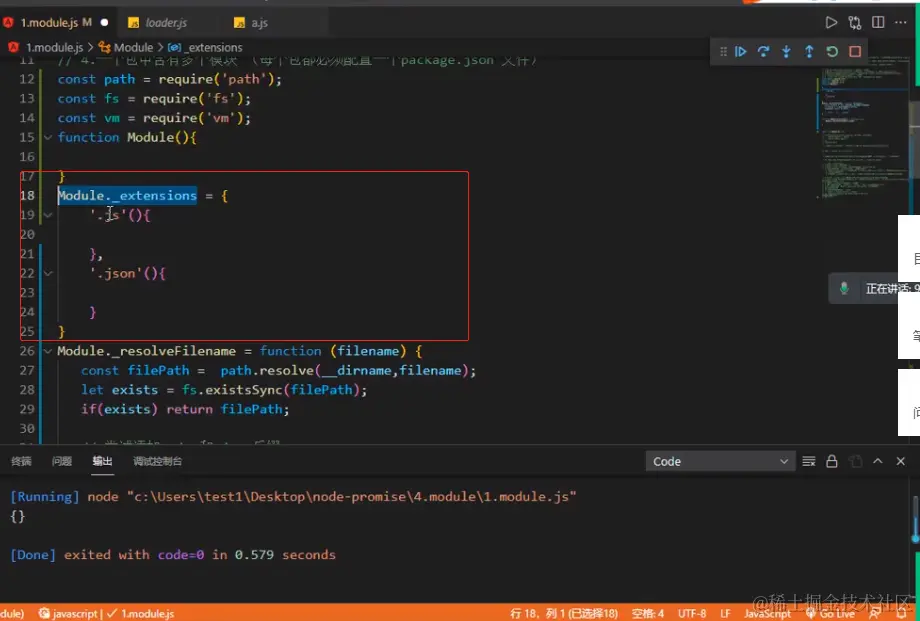Image resolution: width=920 pixels, height=621 pixels.
Task: Click the output panel vertical scrollbar
Action: (915, 519)
